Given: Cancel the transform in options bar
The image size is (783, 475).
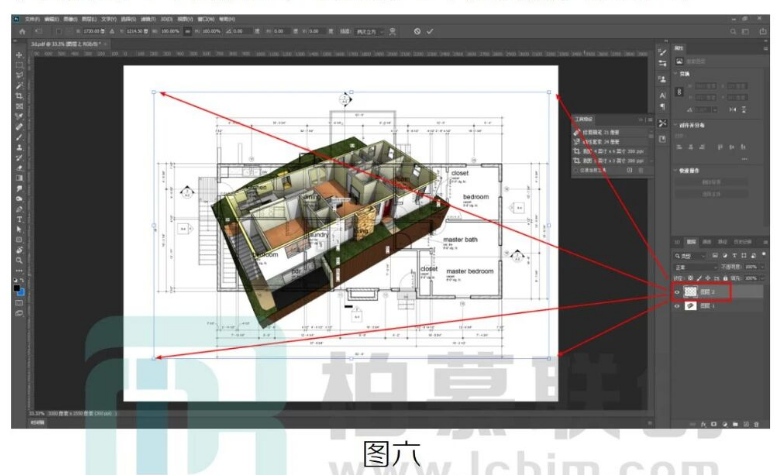Looking at the screenshot, I should (x=417, y=31).
